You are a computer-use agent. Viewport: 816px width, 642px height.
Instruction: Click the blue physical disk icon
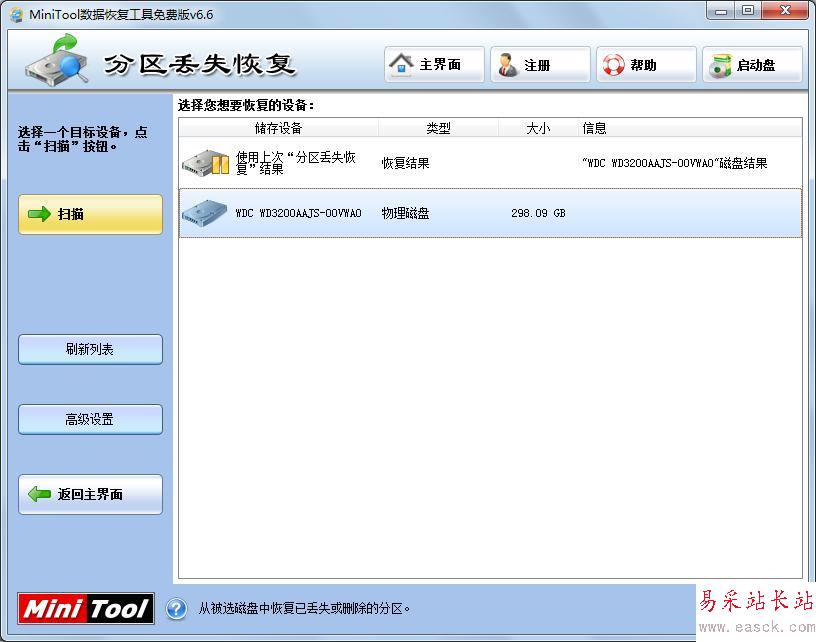tap(205, 213)
